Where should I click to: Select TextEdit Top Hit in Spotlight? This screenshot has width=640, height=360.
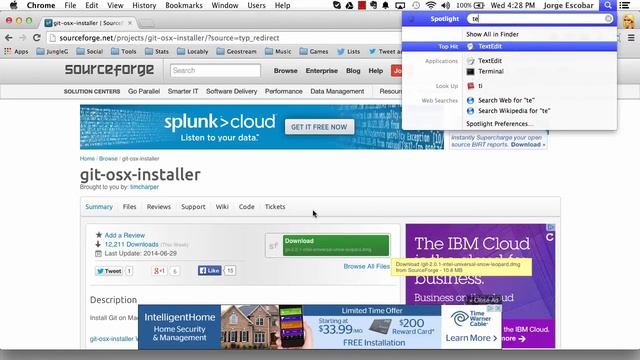tap(509, 46)
